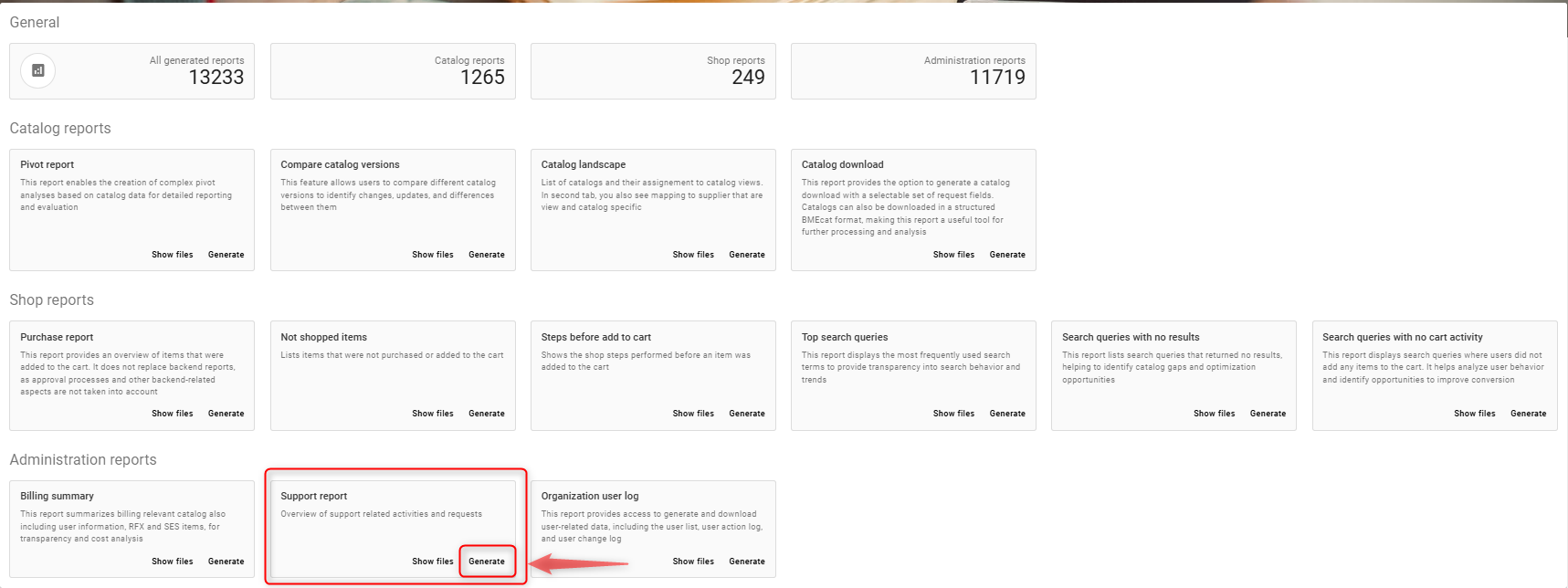Generate the Catalog download report

tap(1006, 255)
